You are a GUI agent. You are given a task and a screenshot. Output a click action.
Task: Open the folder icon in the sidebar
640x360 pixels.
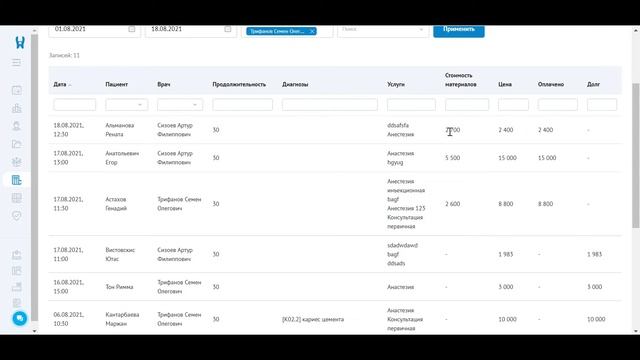(16, 144)
